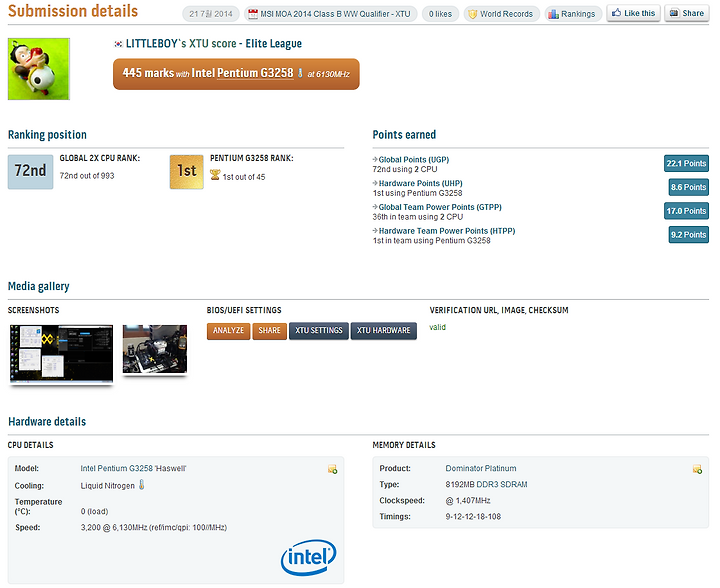Click the Intel logo in CPU details
The height and width of the screenshot is (588, 720).
coord(308,557)
